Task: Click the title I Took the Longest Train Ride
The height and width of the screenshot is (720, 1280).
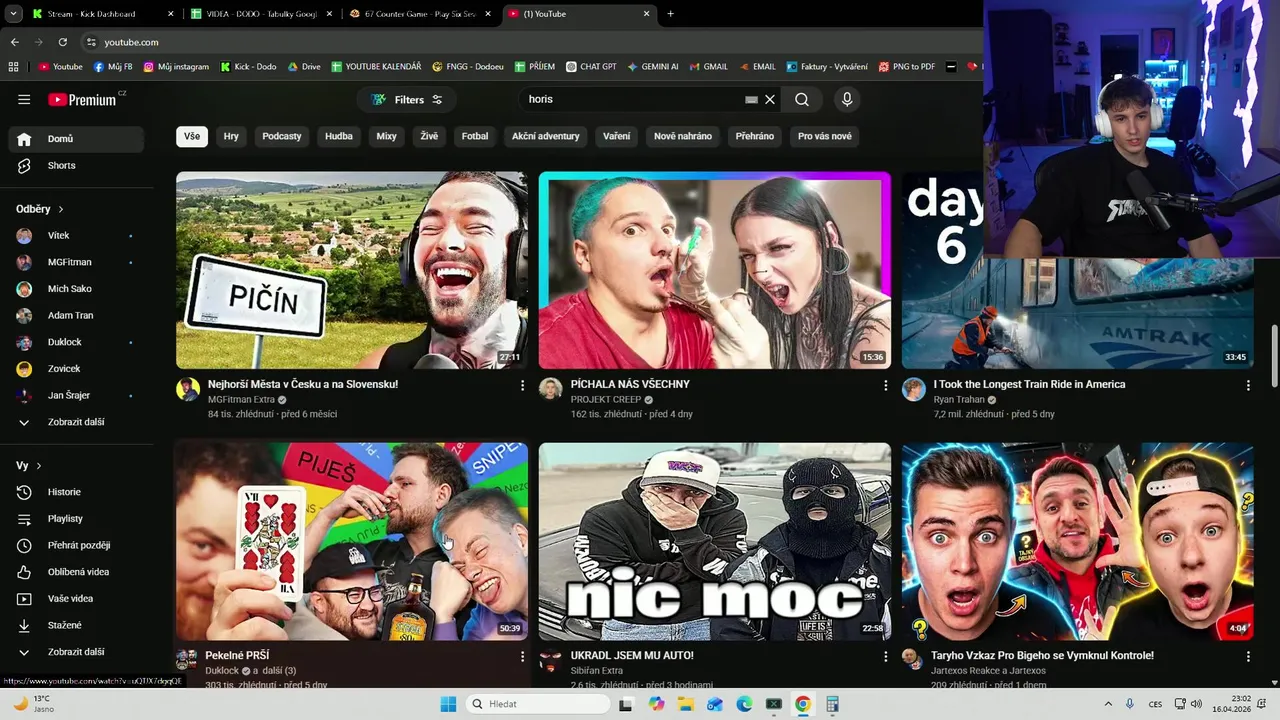Action: coord(1029,384)
